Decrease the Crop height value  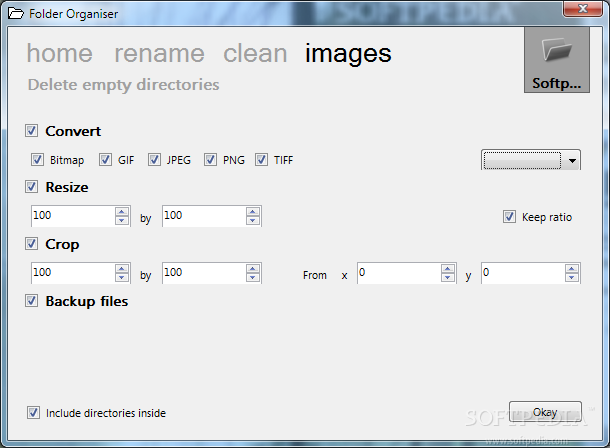tap(253, 278)
